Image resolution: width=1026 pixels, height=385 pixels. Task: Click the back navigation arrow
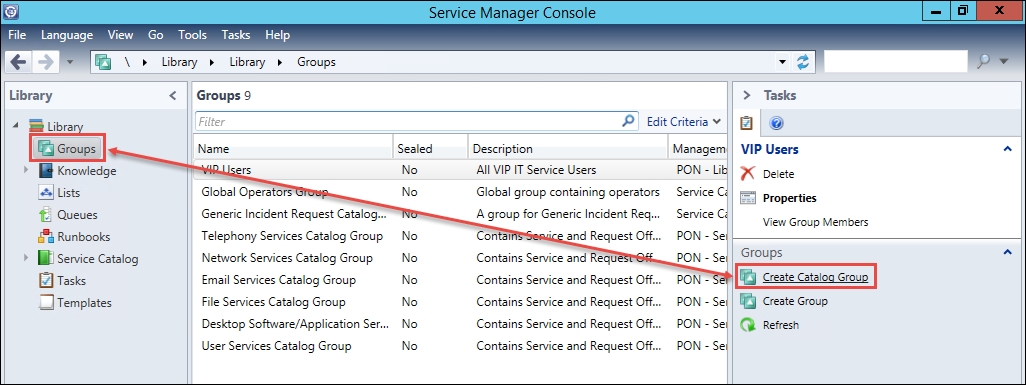(18, 62)
